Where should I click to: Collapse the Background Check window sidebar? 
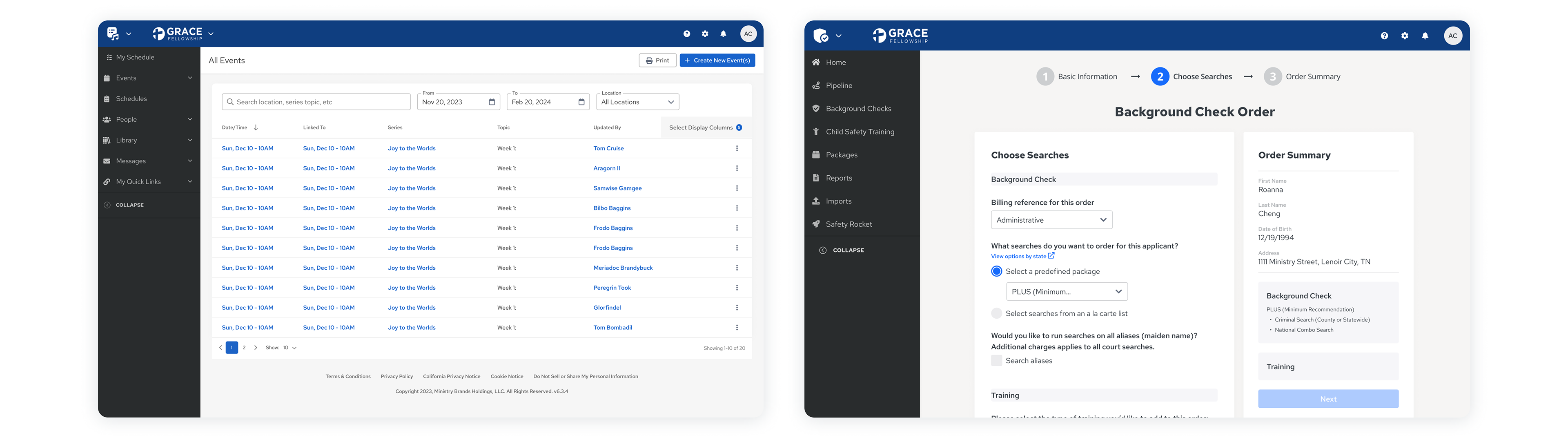tap(842, 250)
